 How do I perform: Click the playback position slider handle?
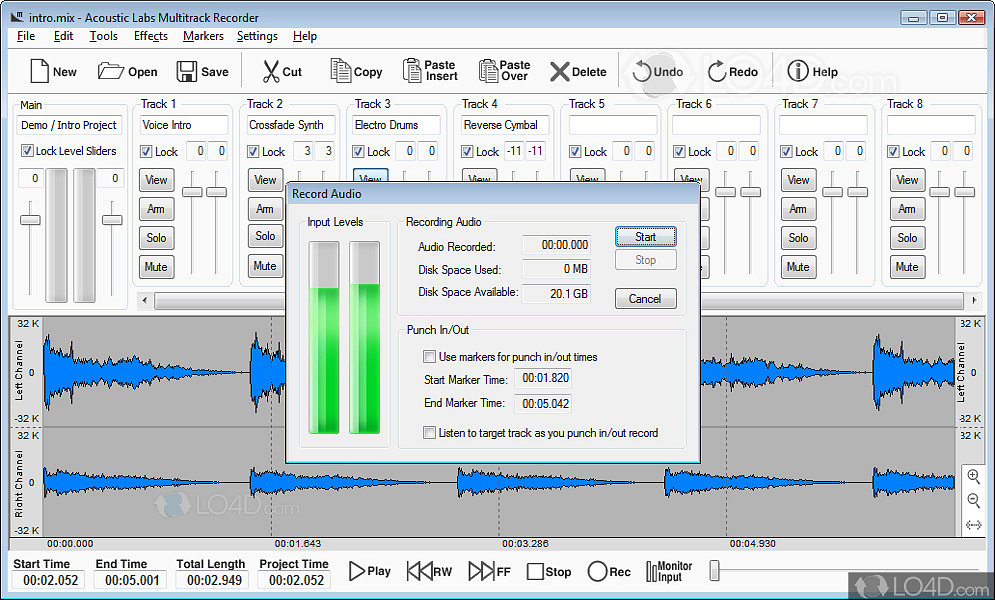click(714, 571)
